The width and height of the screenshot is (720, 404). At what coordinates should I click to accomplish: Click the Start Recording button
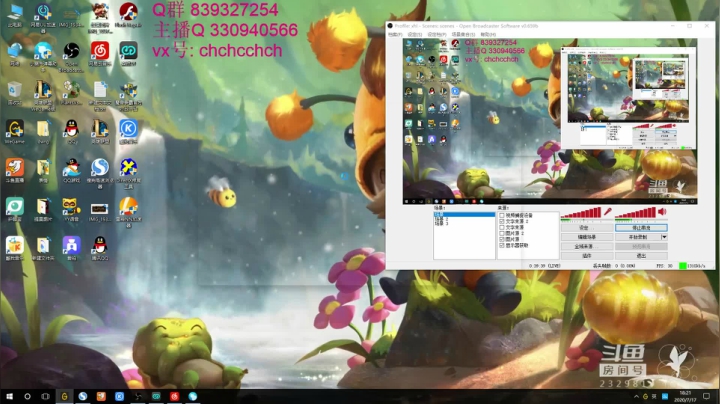[638, 237]
